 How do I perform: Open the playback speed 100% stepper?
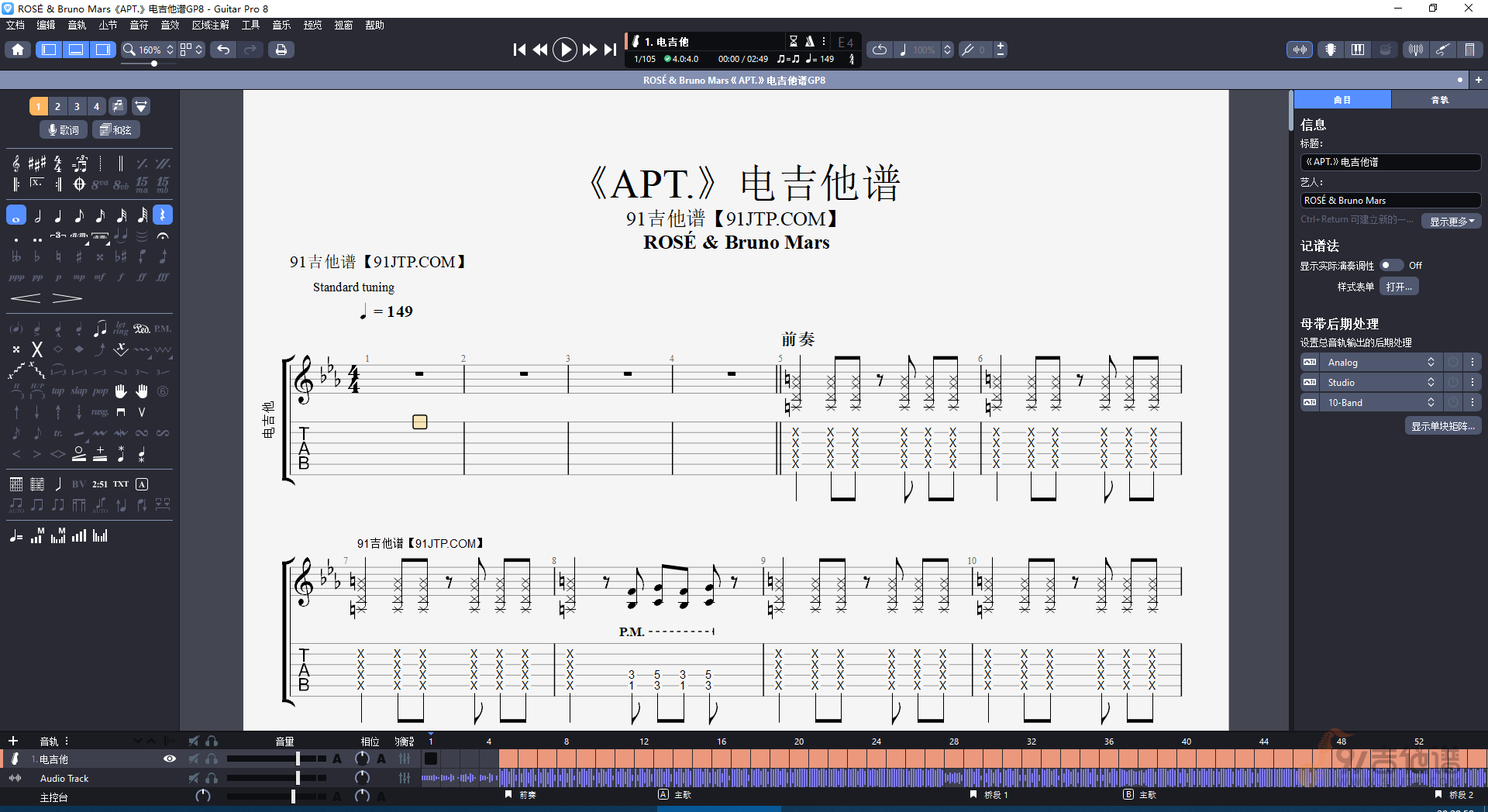pos(947,50)
